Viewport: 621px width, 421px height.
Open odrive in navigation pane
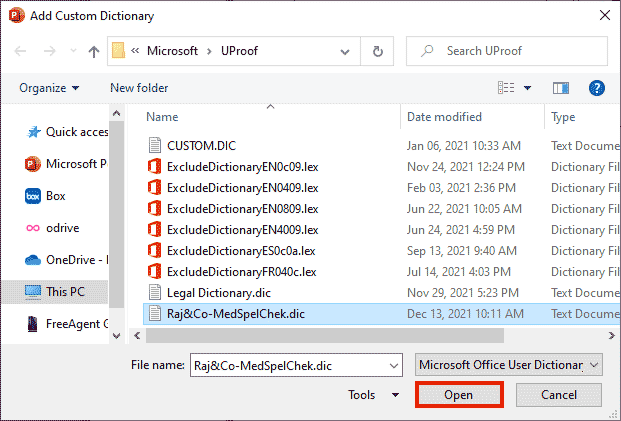coord(53,228)
